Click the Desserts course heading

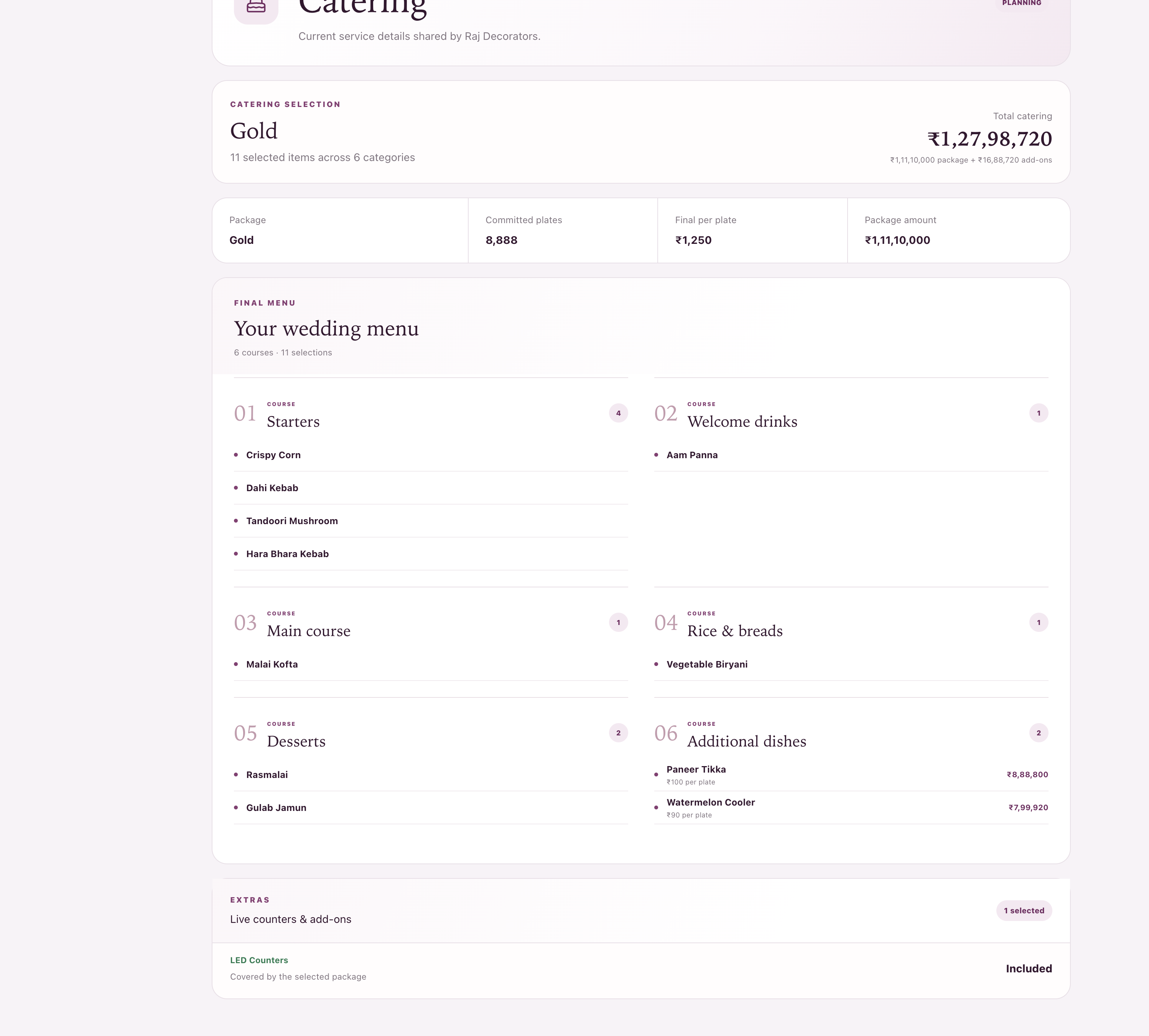click(x=296, y=741)
